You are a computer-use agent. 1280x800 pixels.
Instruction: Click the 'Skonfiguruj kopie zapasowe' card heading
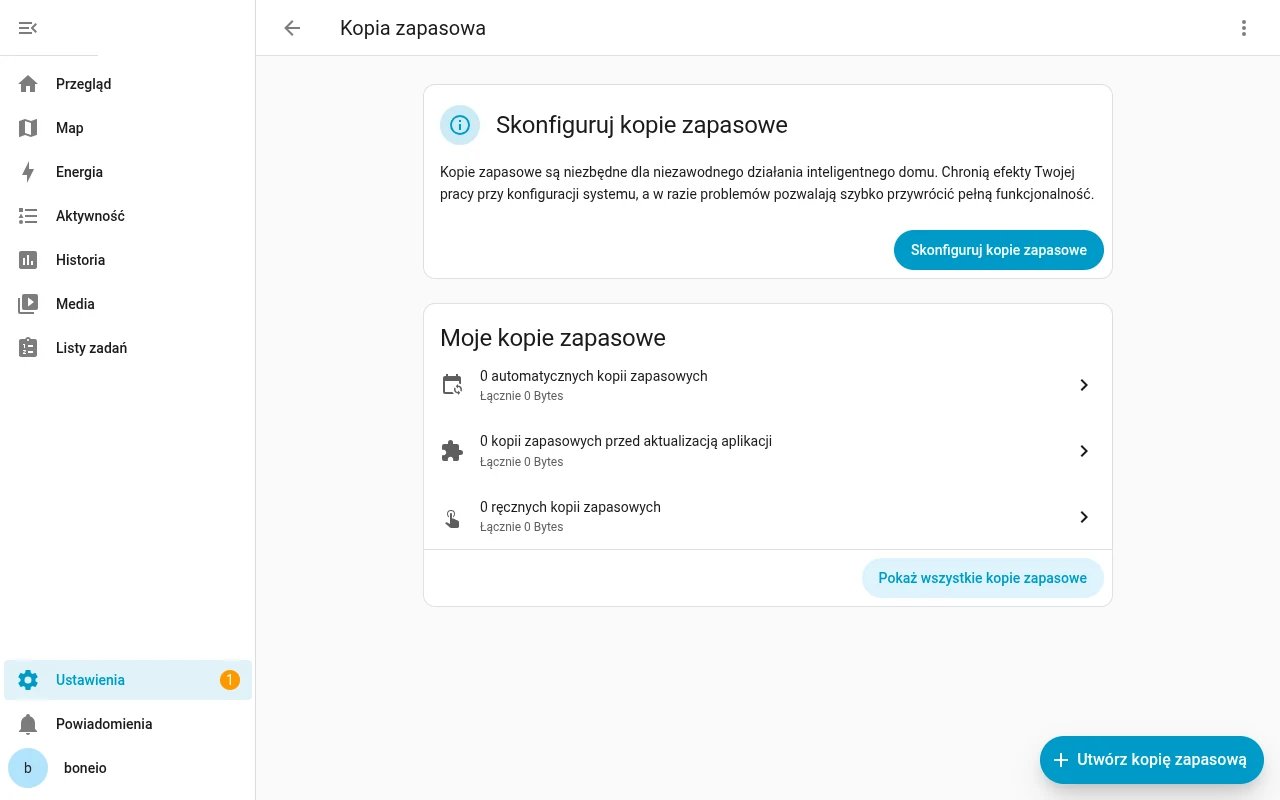click(642, 125)
